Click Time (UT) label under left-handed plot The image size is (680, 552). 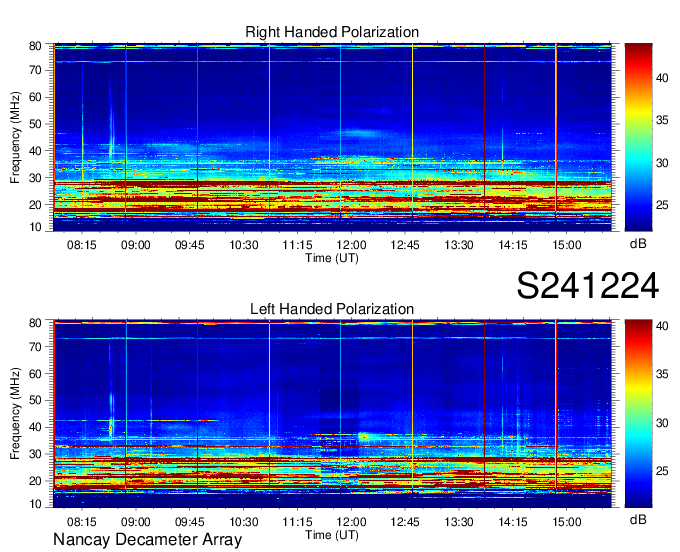[x=332, y=535]
